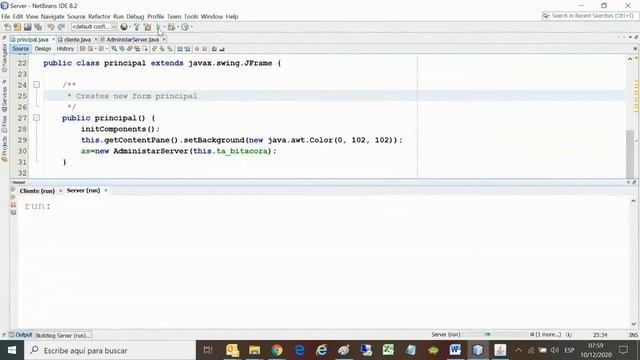Image resolution: width=640 pixels, height=360 pixels.
Task: Click the Debug Project toolbar icon
Action: pos(171,27)
